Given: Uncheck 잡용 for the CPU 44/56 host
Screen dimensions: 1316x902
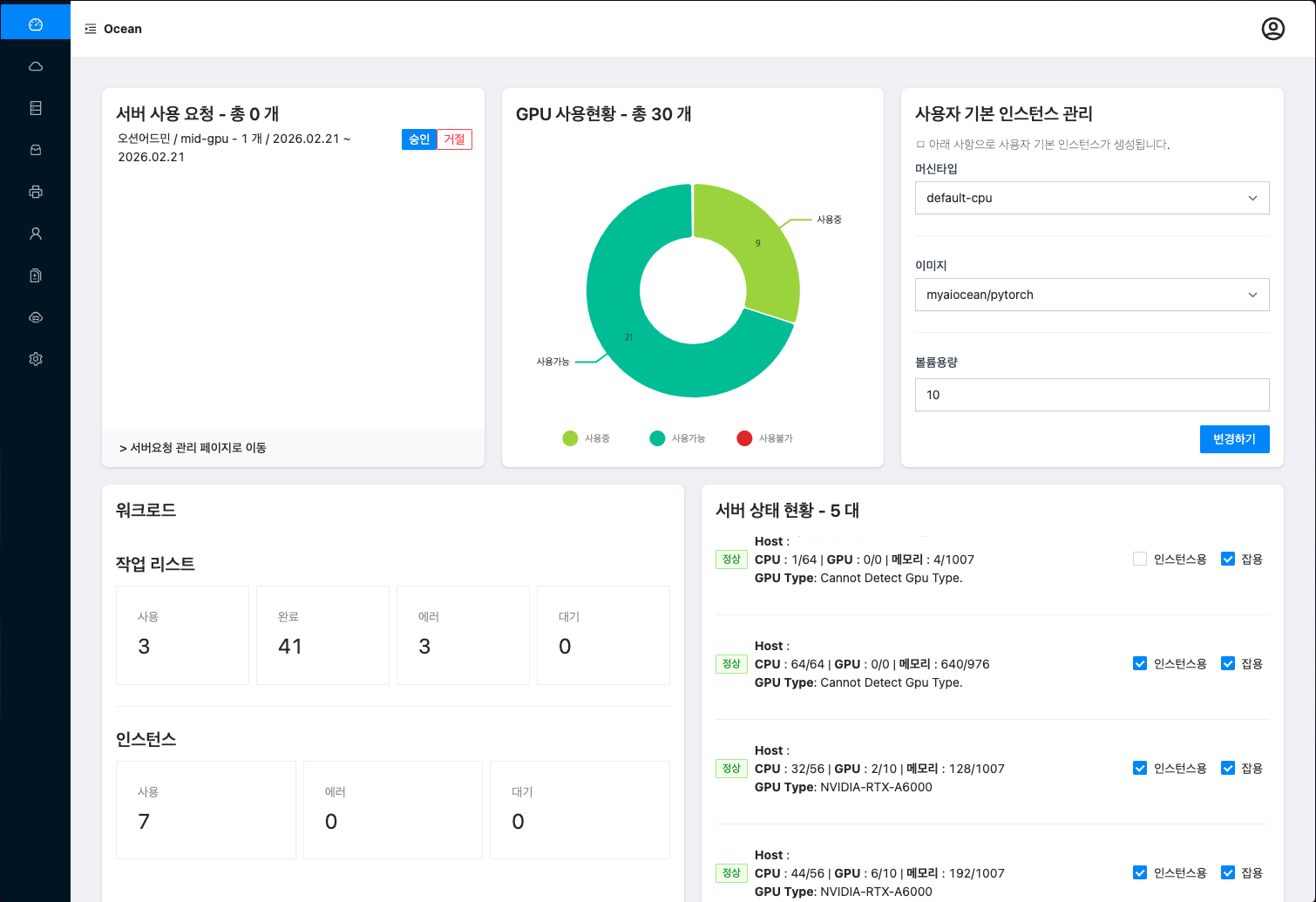Looking at the screenshot, I should pyautogui.click(x=1228, y=872).
